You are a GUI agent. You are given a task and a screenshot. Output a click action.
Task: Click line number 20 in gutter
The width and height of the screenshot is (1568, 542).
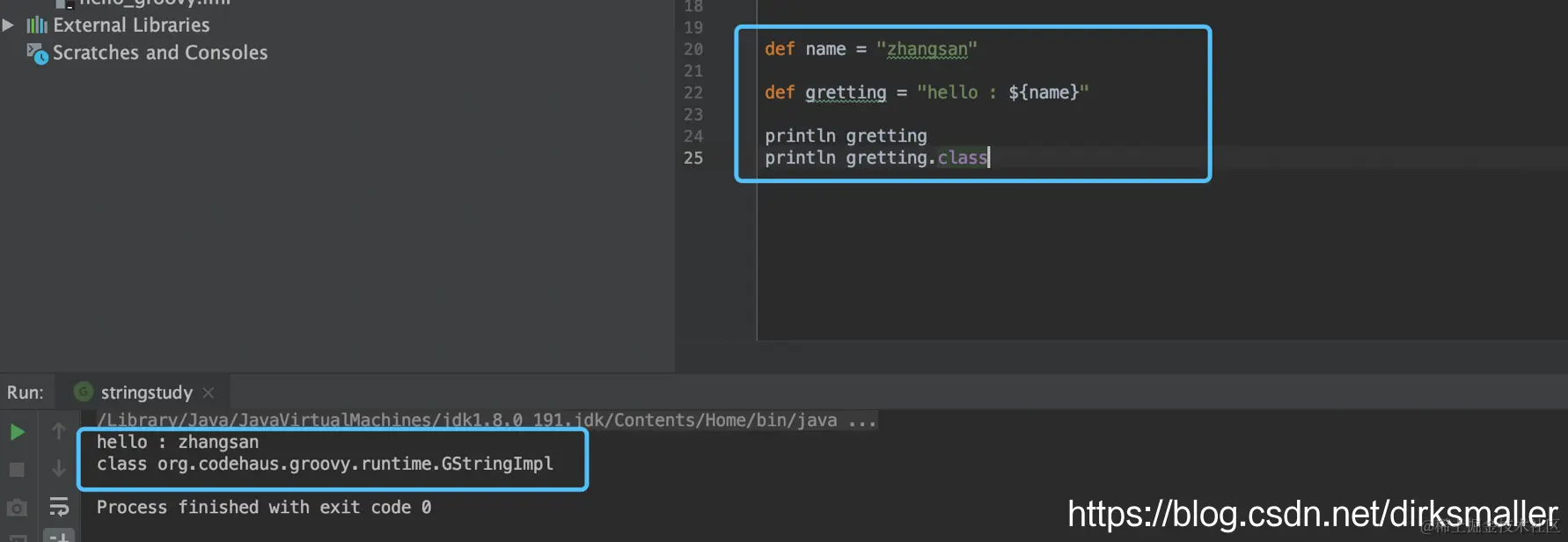click(x=693, y=49)
